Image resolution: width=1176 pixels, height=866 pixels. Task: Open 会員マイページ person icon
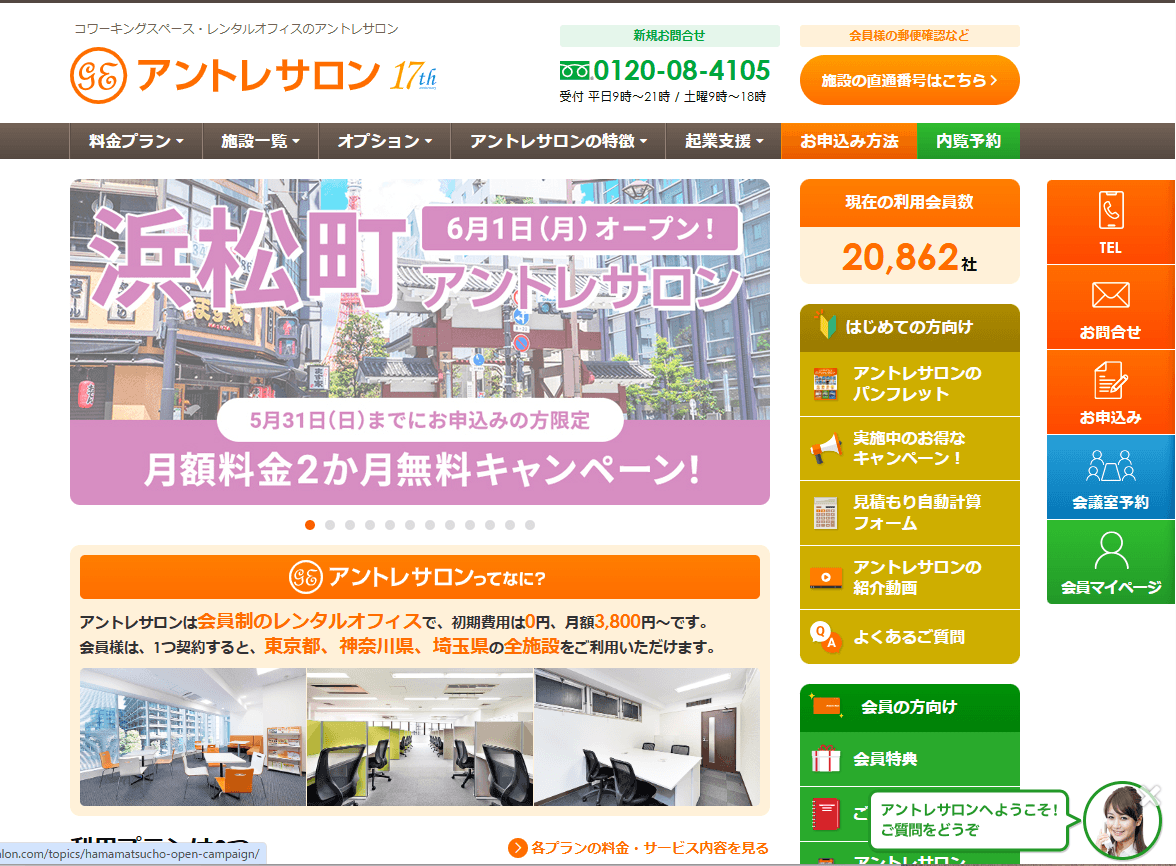[x=1111, y=551]
